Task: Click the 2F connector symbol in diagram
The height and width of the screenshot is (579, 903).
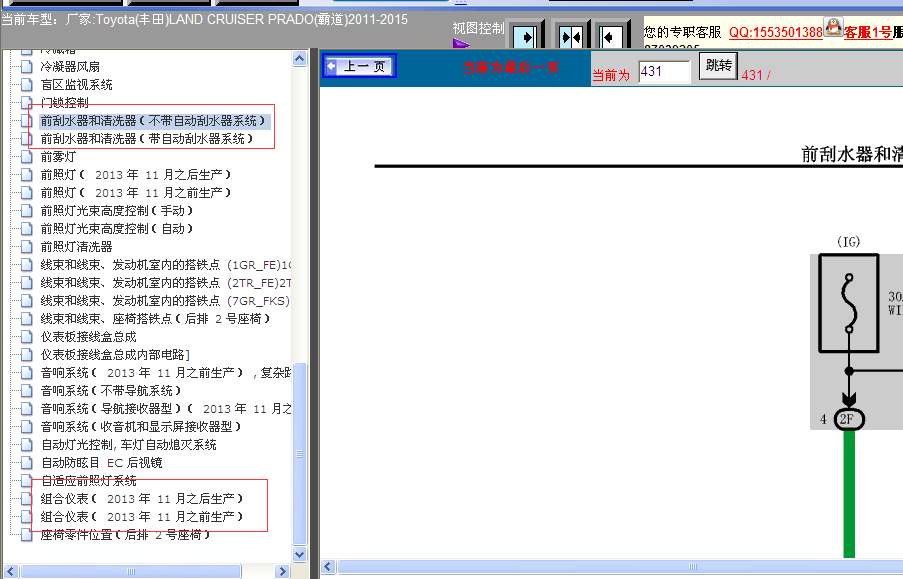Action: point(849,419)
